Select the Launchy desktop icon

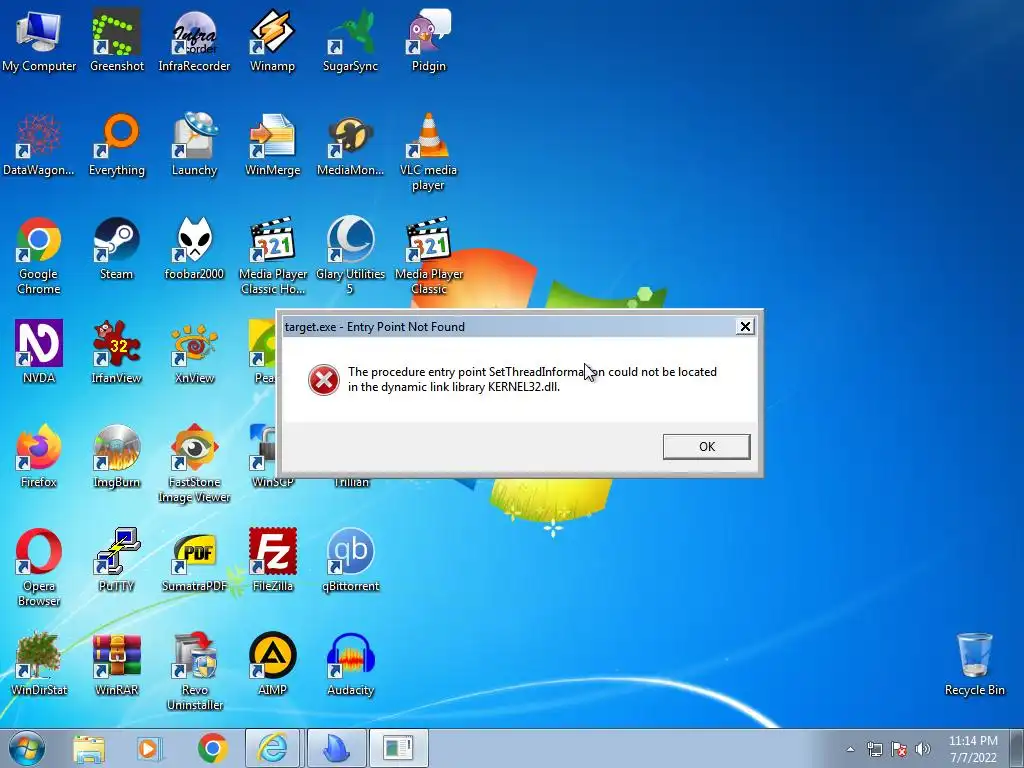tap(194, 144)
